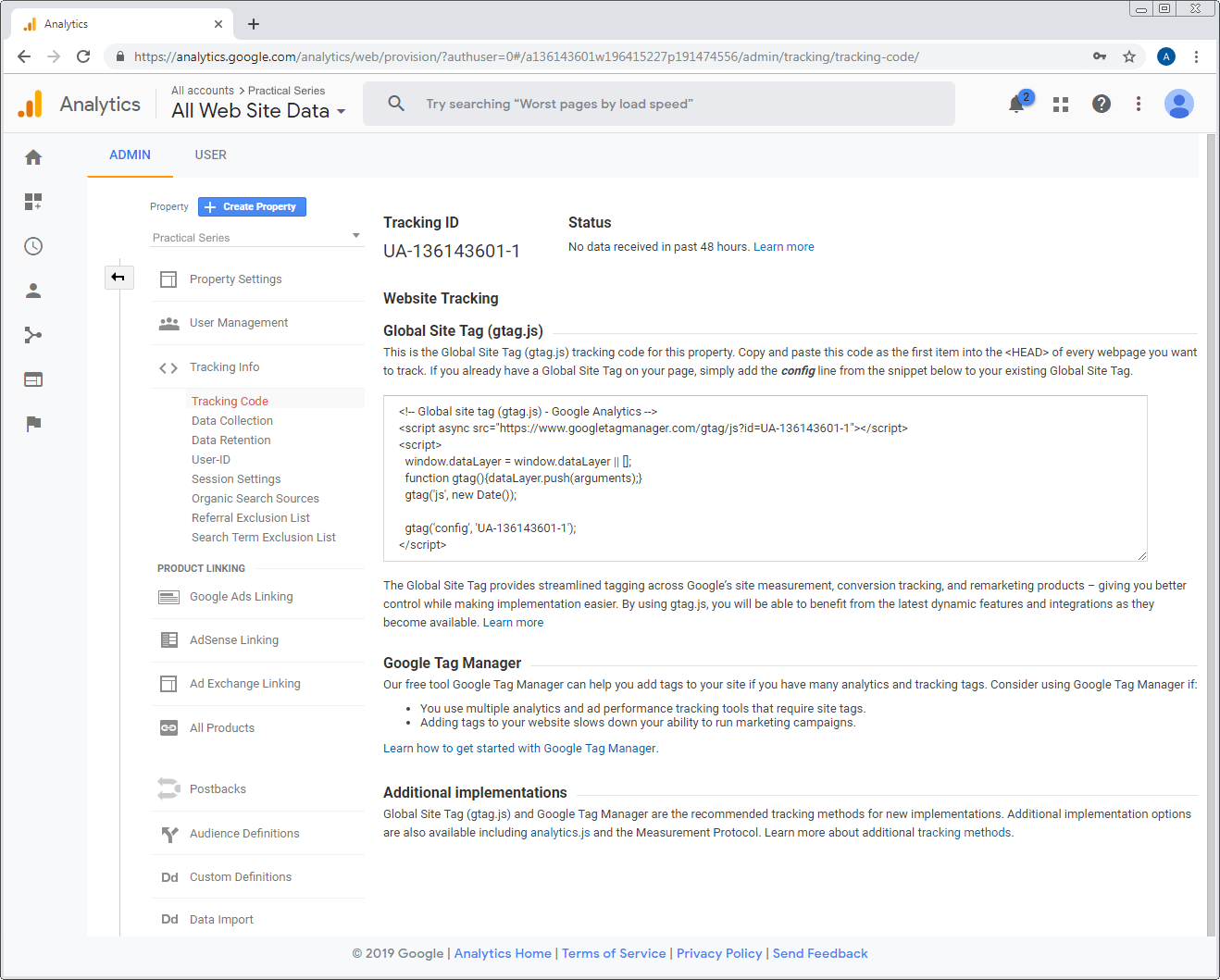Open Data Collection settings

tap(232, 420)
